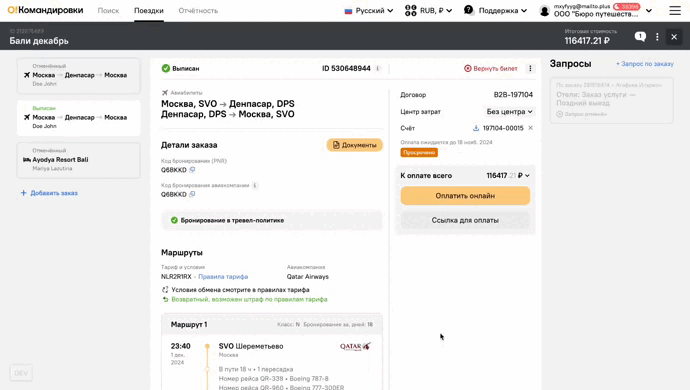Click the DEV badge button
The width and height of the screenshot is (690, 390).
21,373
